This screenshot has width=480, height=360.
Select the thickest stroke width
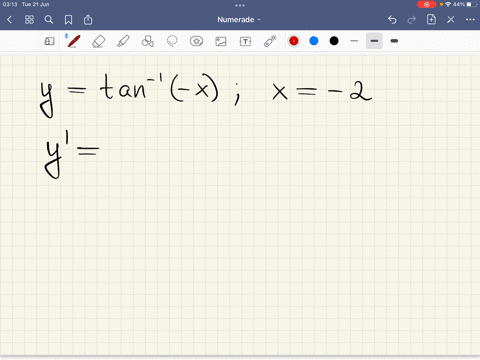394,41
